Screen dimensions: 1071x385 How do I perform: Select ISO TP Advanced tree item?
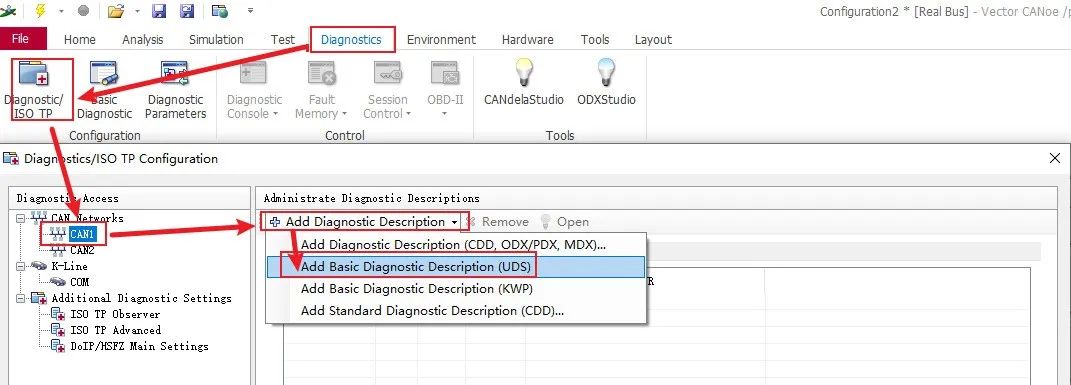coord(115,330)
